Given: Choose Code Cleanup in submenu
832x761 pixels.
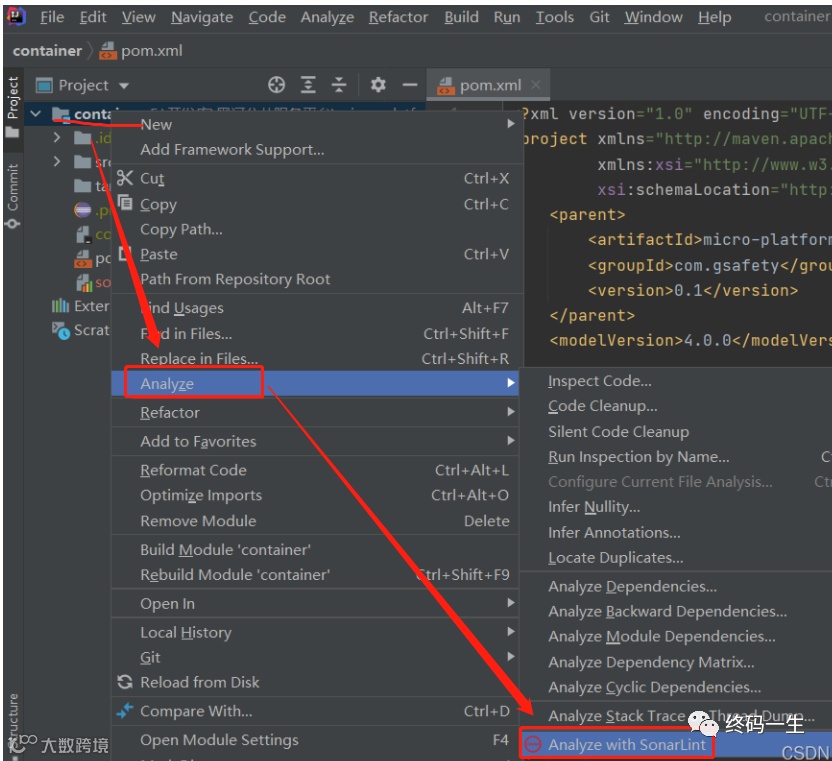Looking at the screenshot, I should point(675,406).
